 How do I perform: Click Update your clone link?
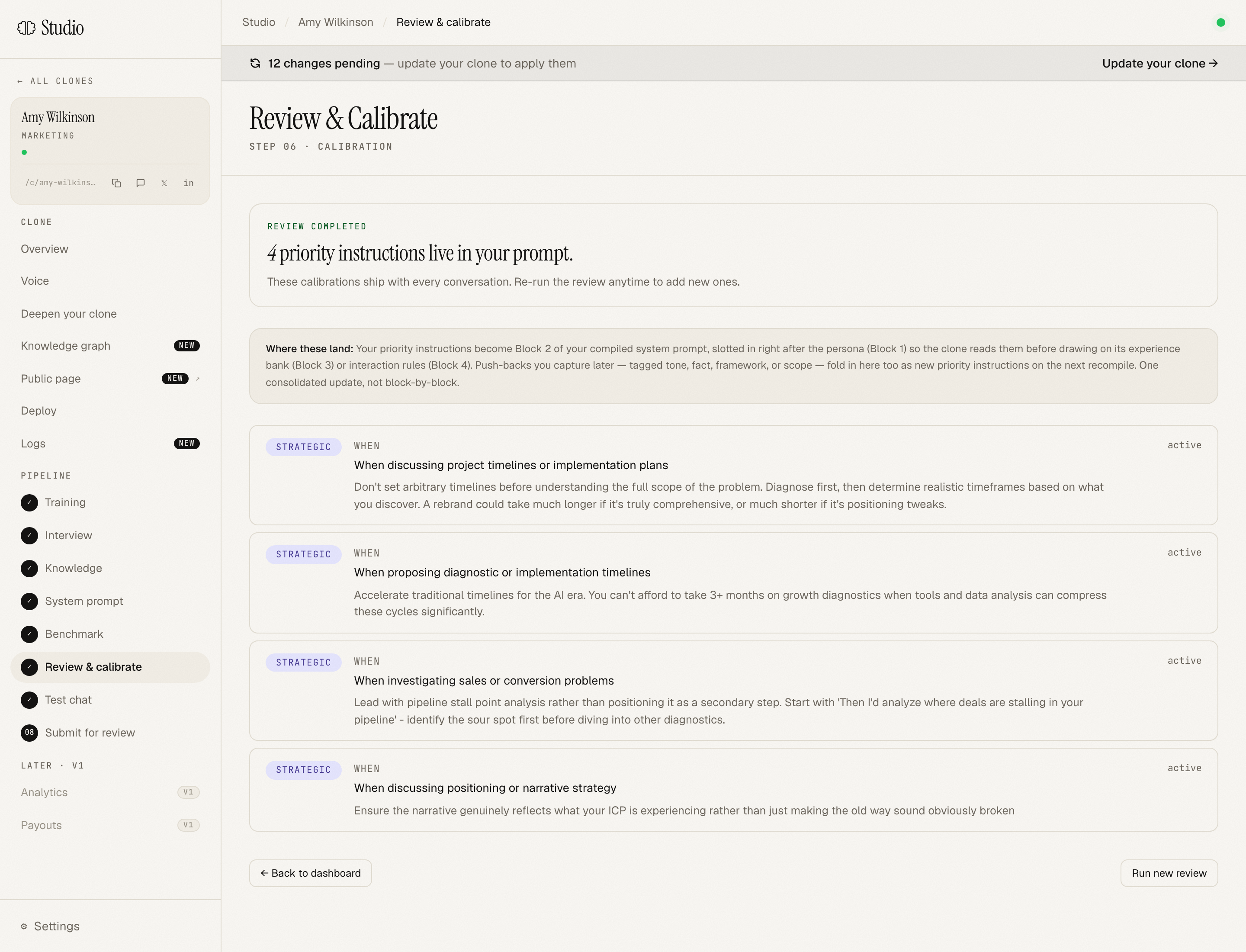(x=1159, y=64)
